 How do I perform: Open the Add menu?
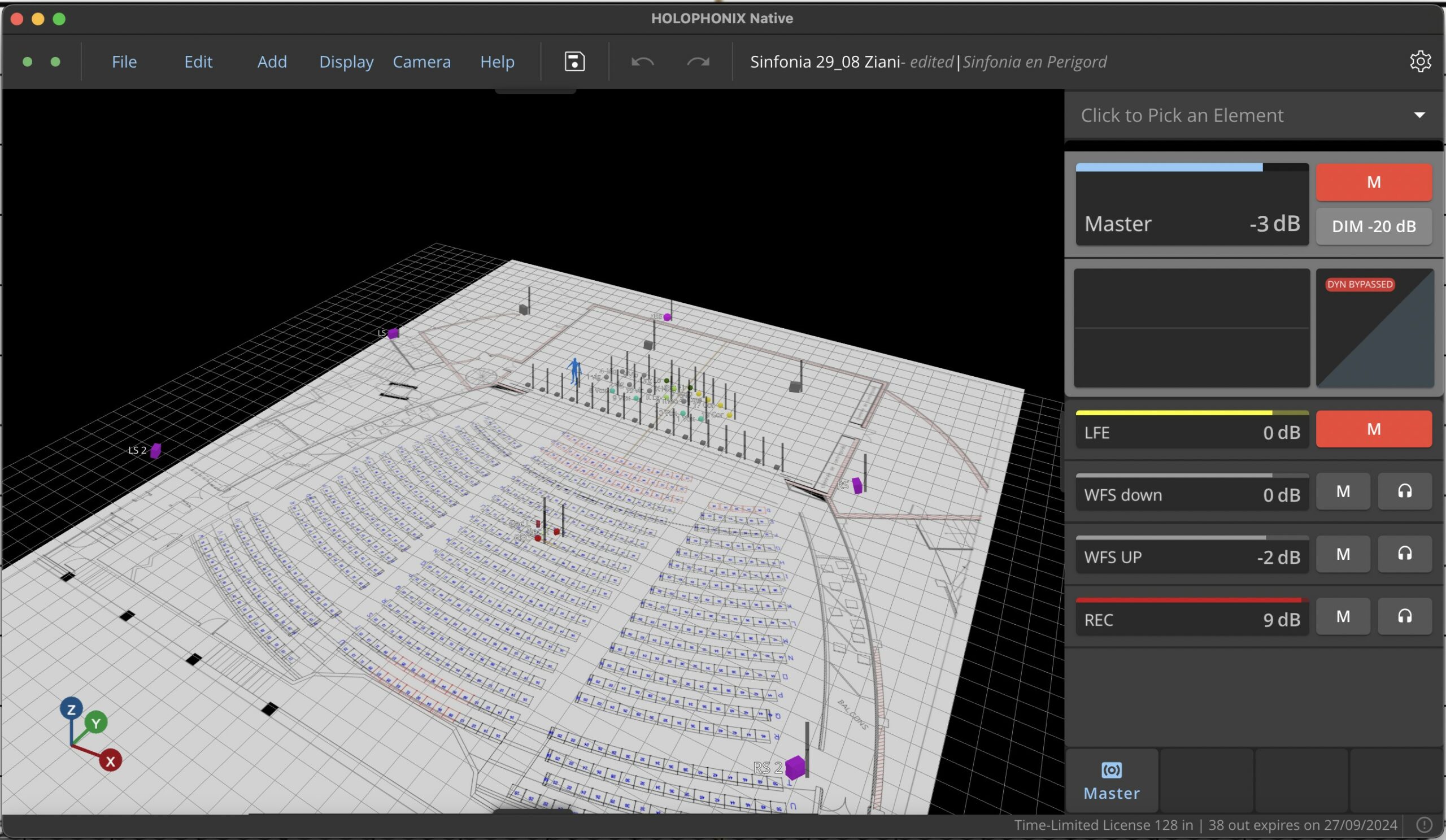(272, 62)
